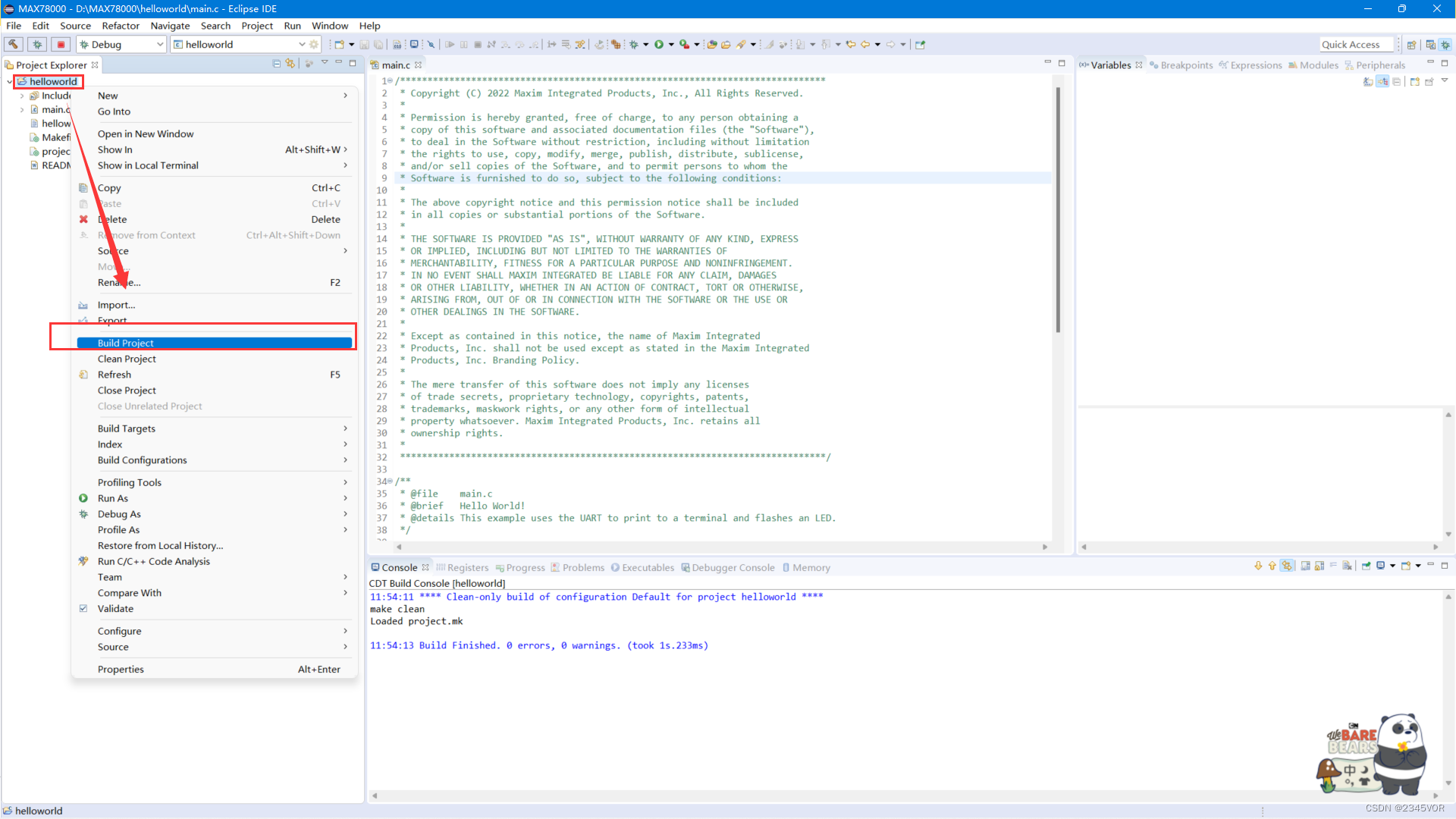The width and height of the screenshot is (1456, 819).
Task: Click Collapse All in Project Explorer
Action: 277,64
